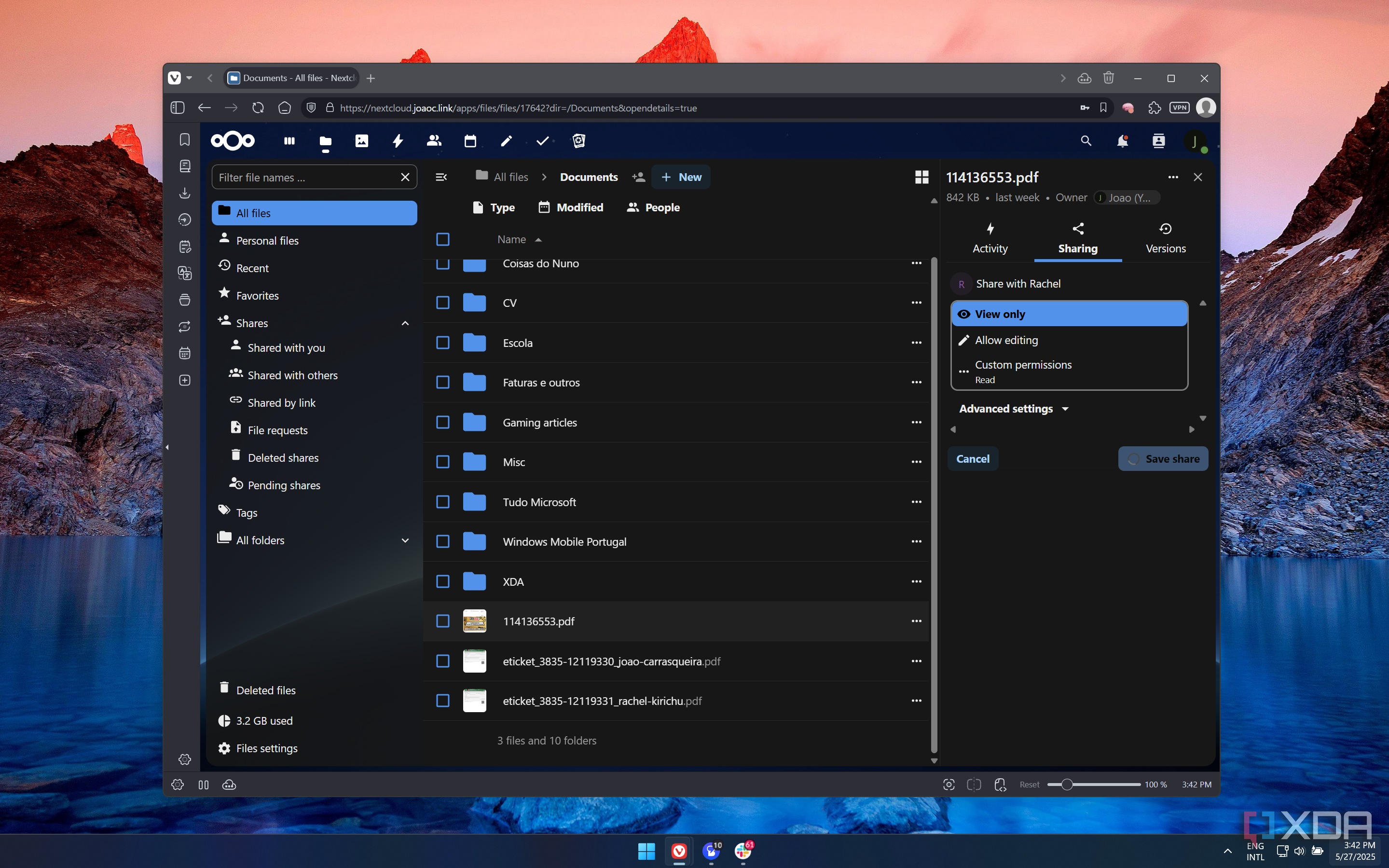Open the user avatar menu

(x=1195, y=141)
